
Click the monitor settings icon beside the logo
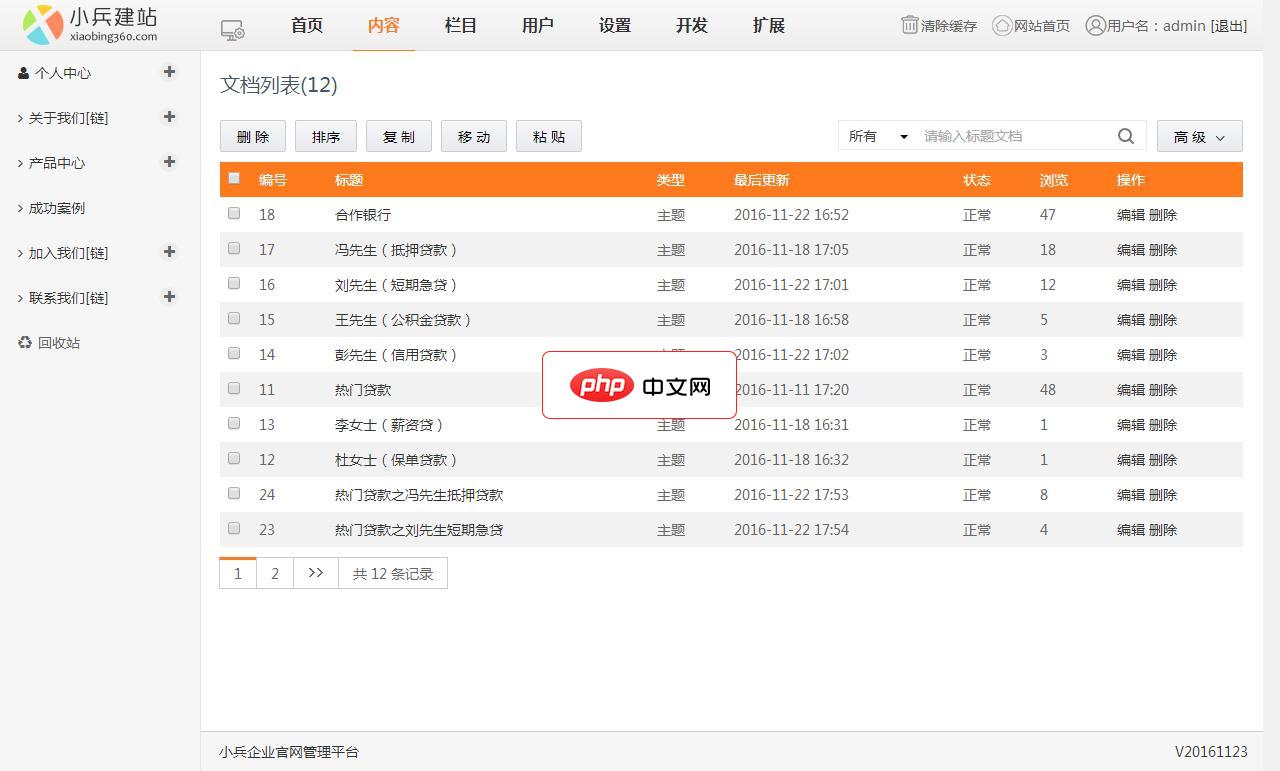[x=232, y=30]
